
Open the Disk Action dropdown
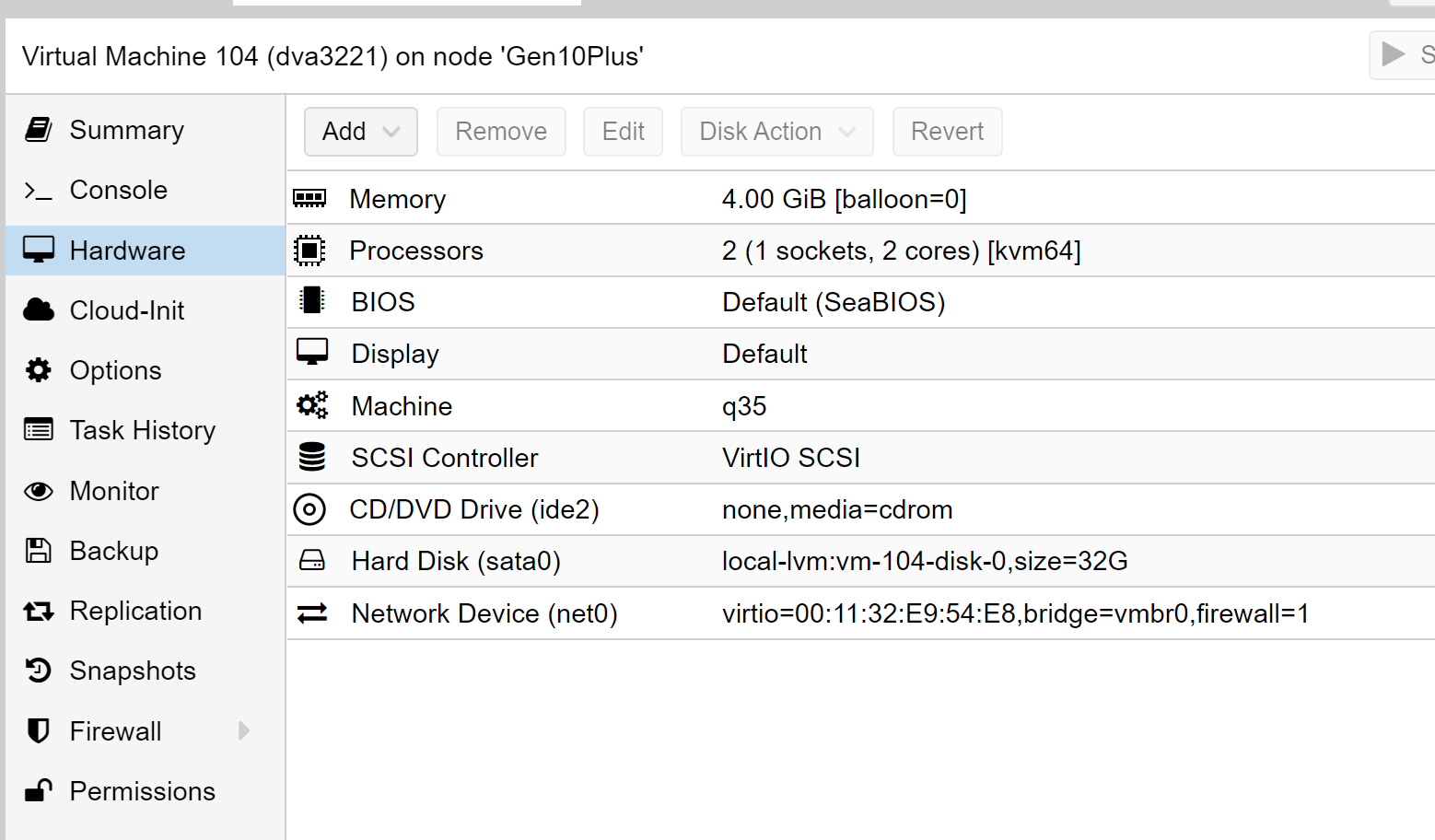pos(776,131)
